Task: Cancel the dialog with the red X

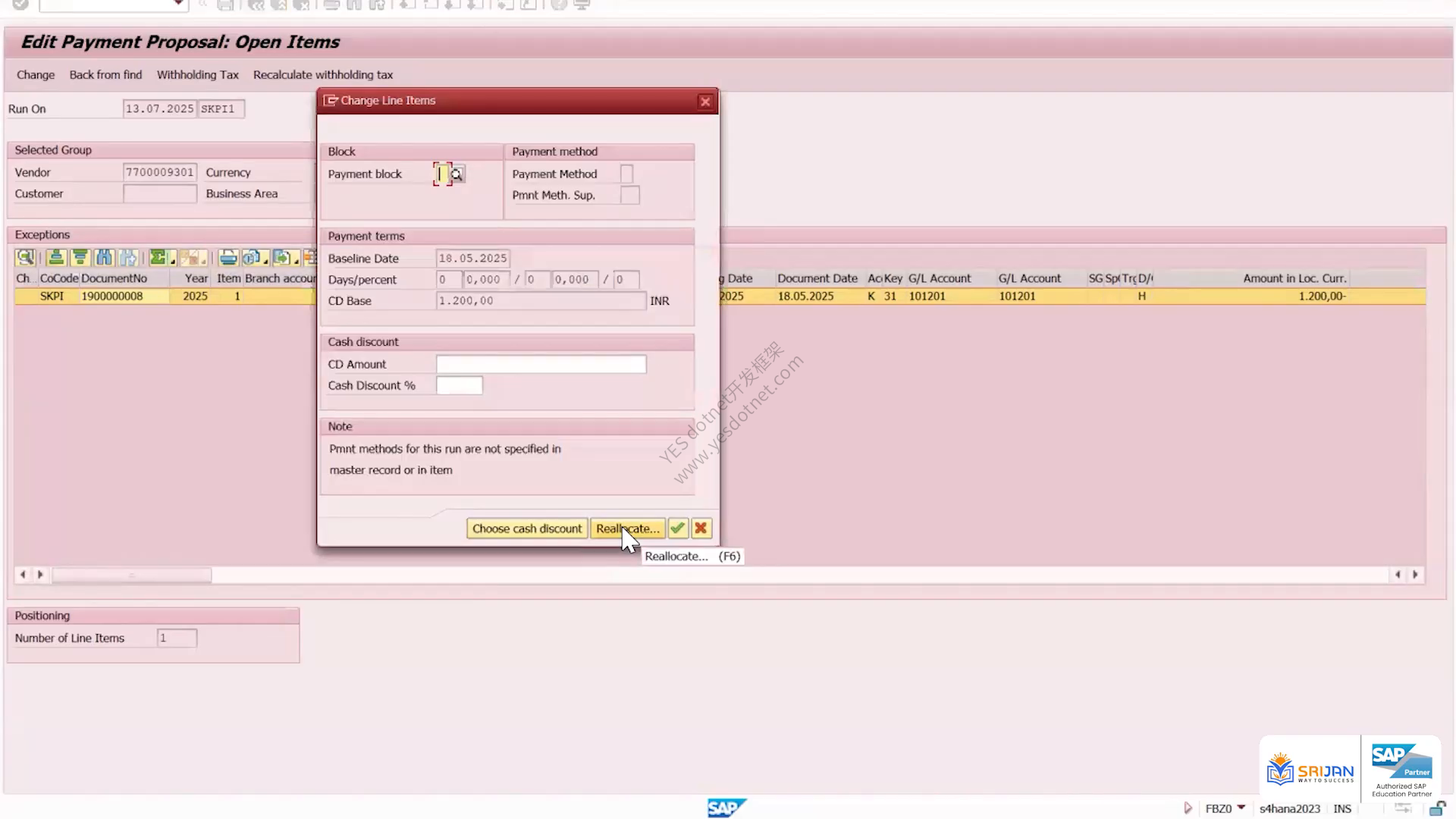Action: tap(701, 529)
